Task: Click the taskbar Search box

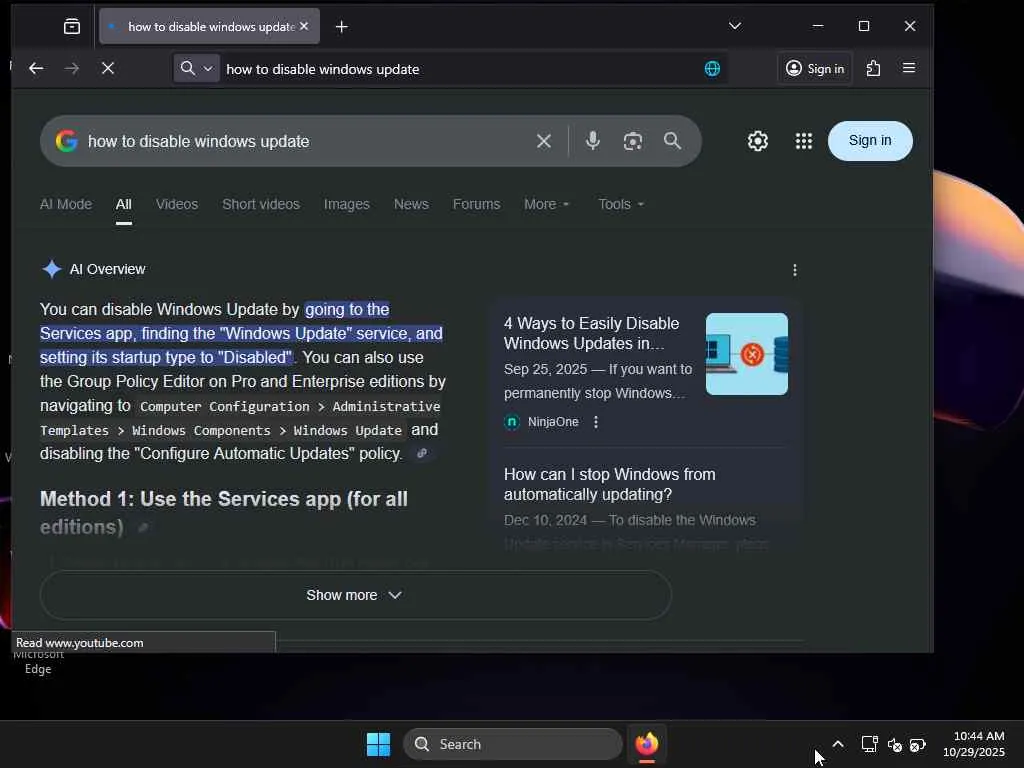Action: coord(513,744)
